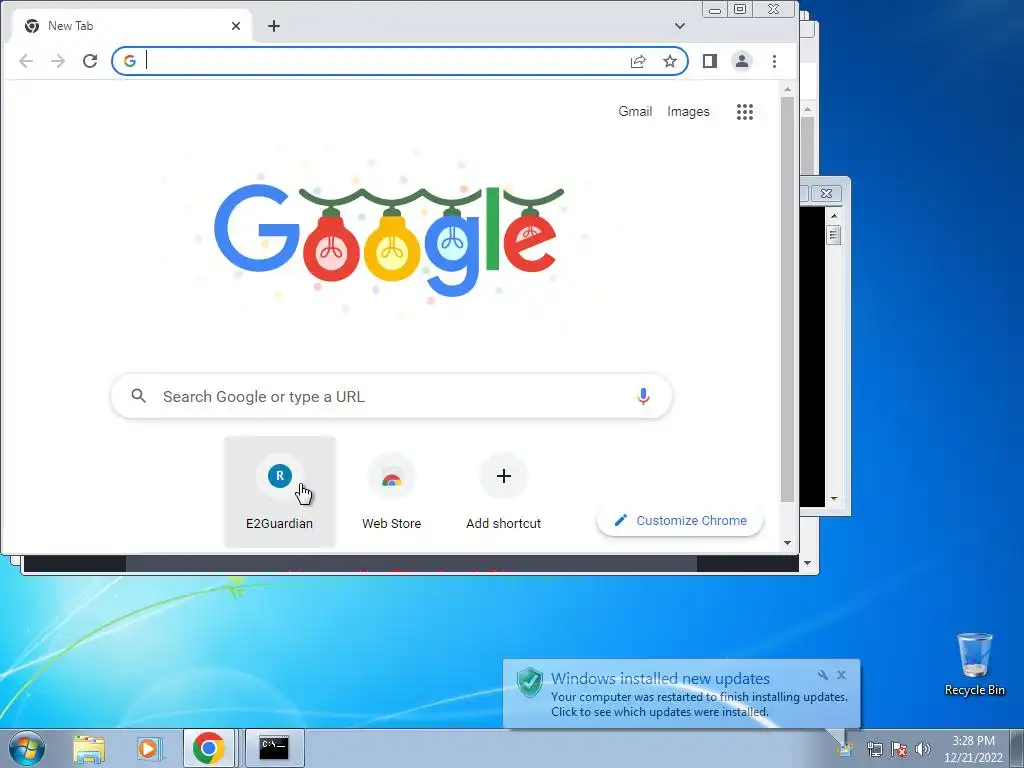Close the console window behind Chrome
Viewport: 1024px width, 768px height.
[826, 193]
